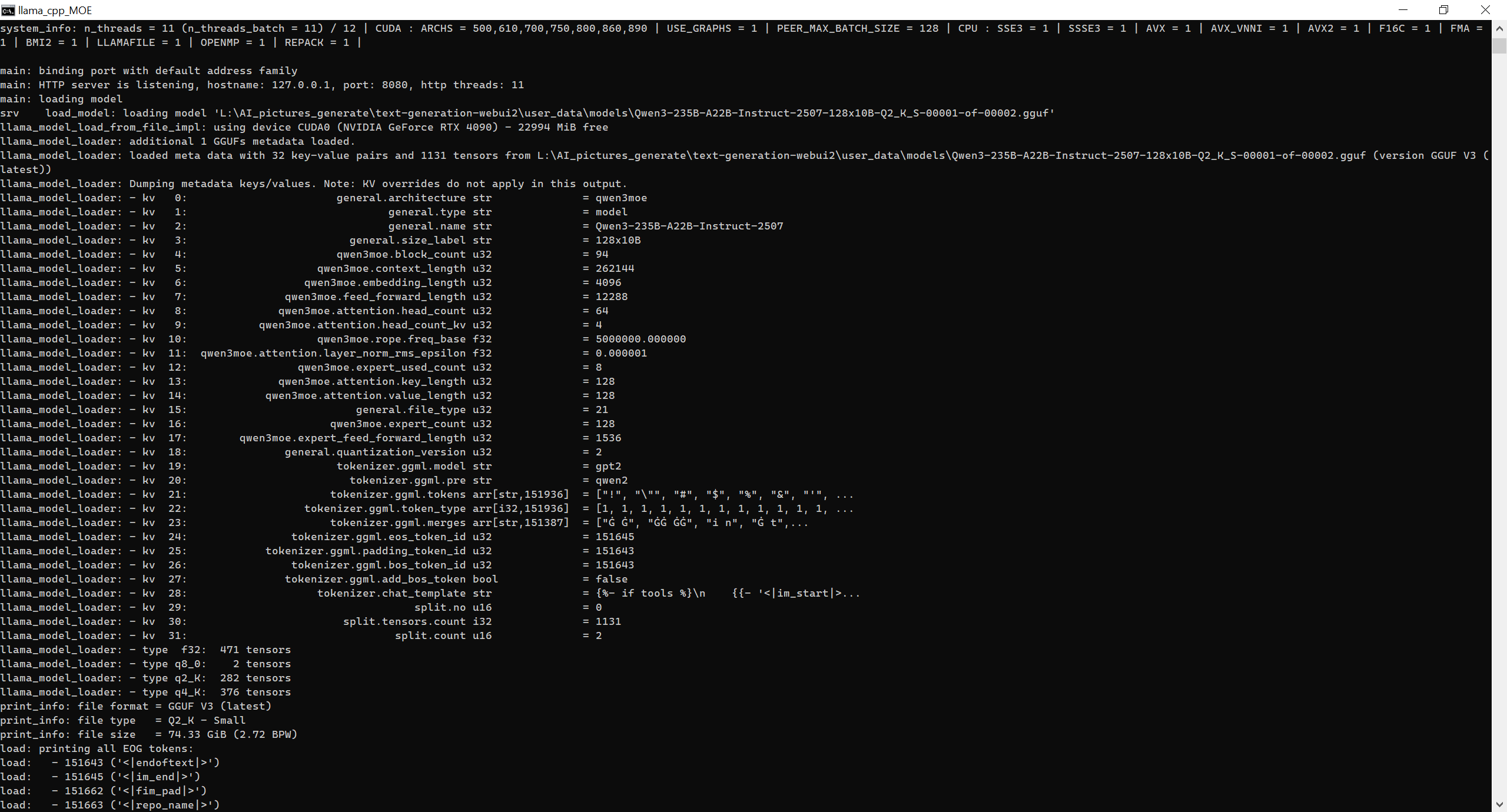Click the scrollbar up arrow
The width and height of the screenshot is (1507, 812).
[x=1499, y=28]
